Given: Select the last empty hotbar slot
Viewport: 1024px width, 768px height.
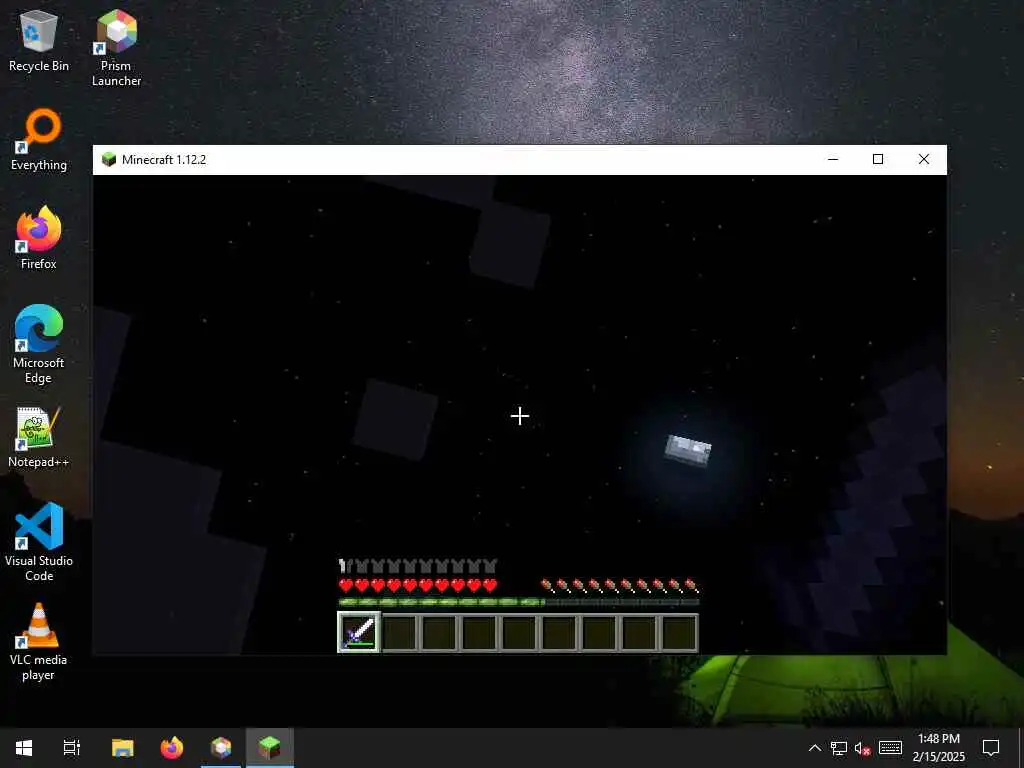Looking at the screenshot, I should [679, 633].
